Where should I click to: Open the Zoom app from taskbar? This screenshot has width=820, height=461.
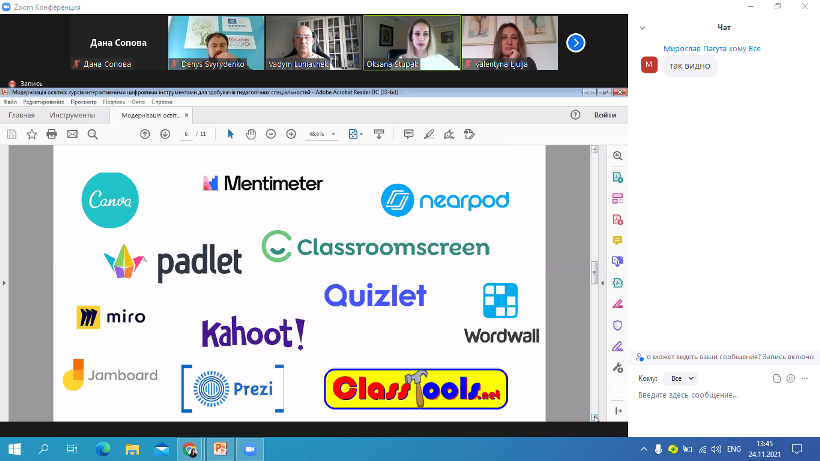(249, 449)
